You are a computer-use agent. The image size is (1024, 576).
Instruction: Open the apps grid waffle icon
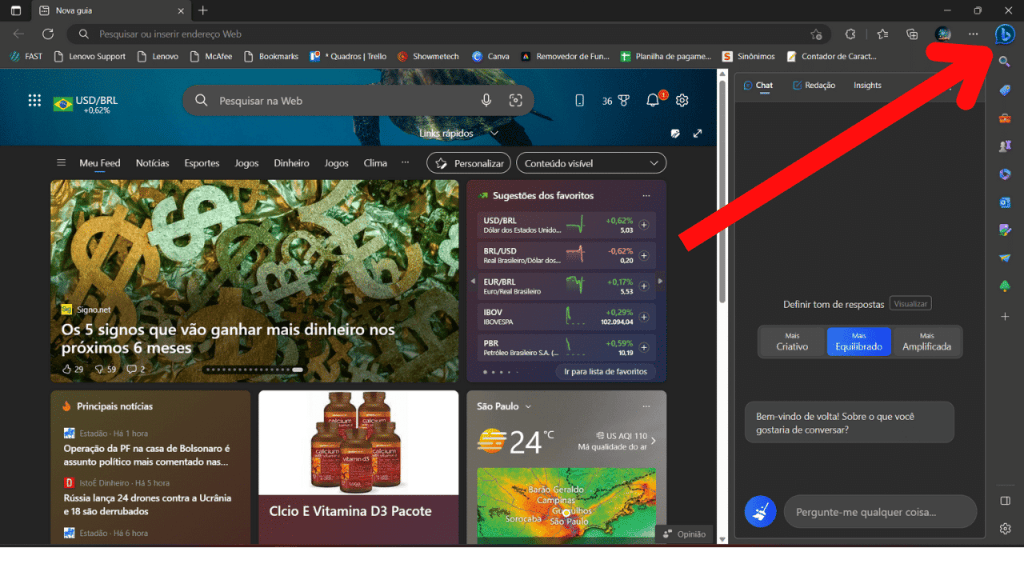coord(33,100)
